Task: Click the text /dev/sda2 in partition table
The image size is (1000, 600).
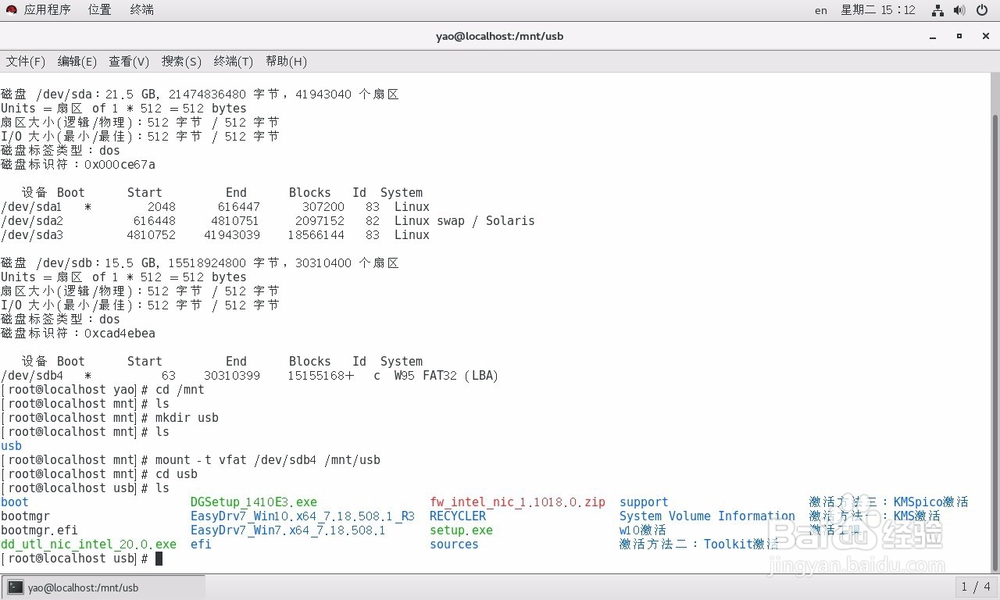Action: click(32, 221)
